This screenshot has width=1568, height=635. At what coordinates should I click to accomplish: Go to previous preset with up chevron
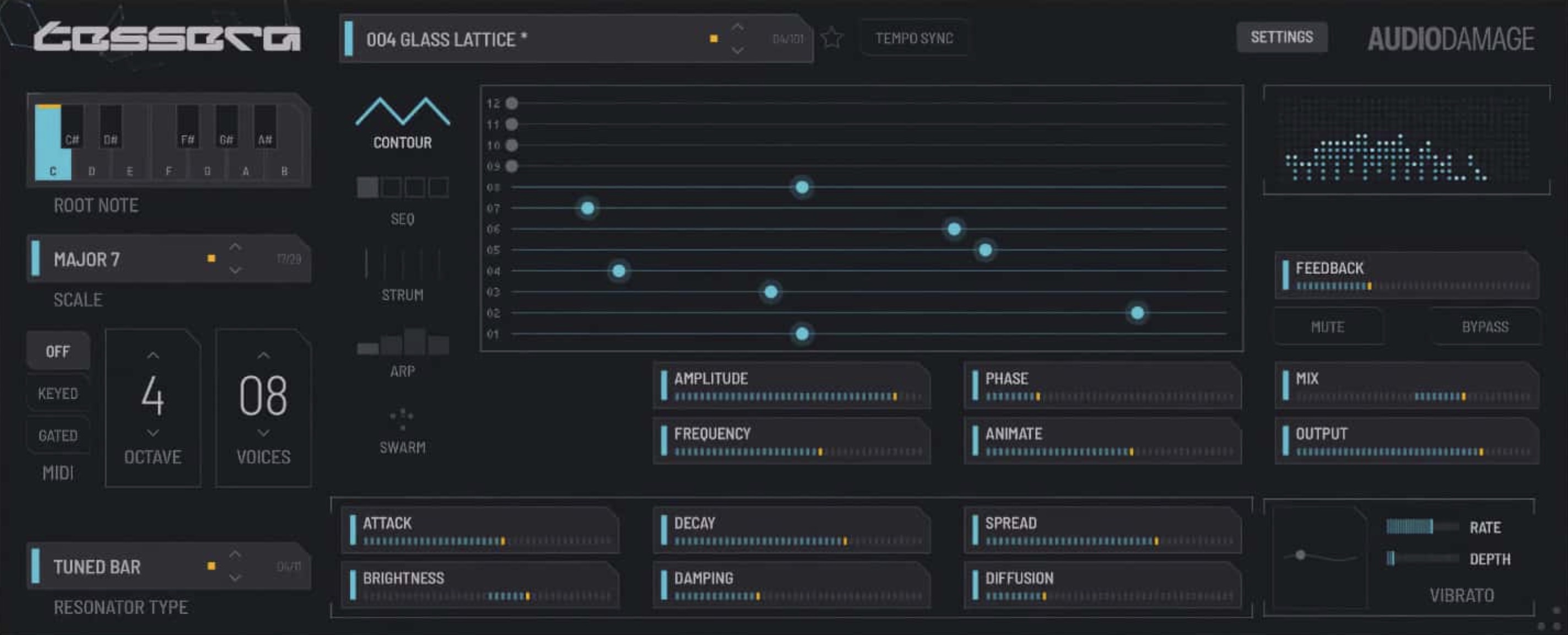pyautogui.click(x=737, y=28)
